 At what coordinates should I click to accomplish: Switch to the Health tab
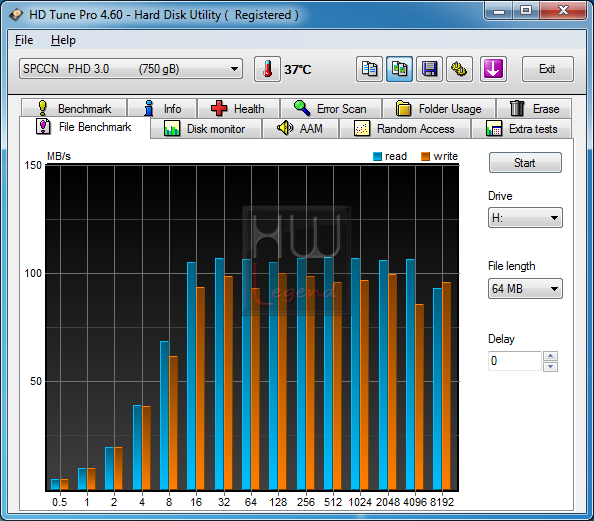239,108
